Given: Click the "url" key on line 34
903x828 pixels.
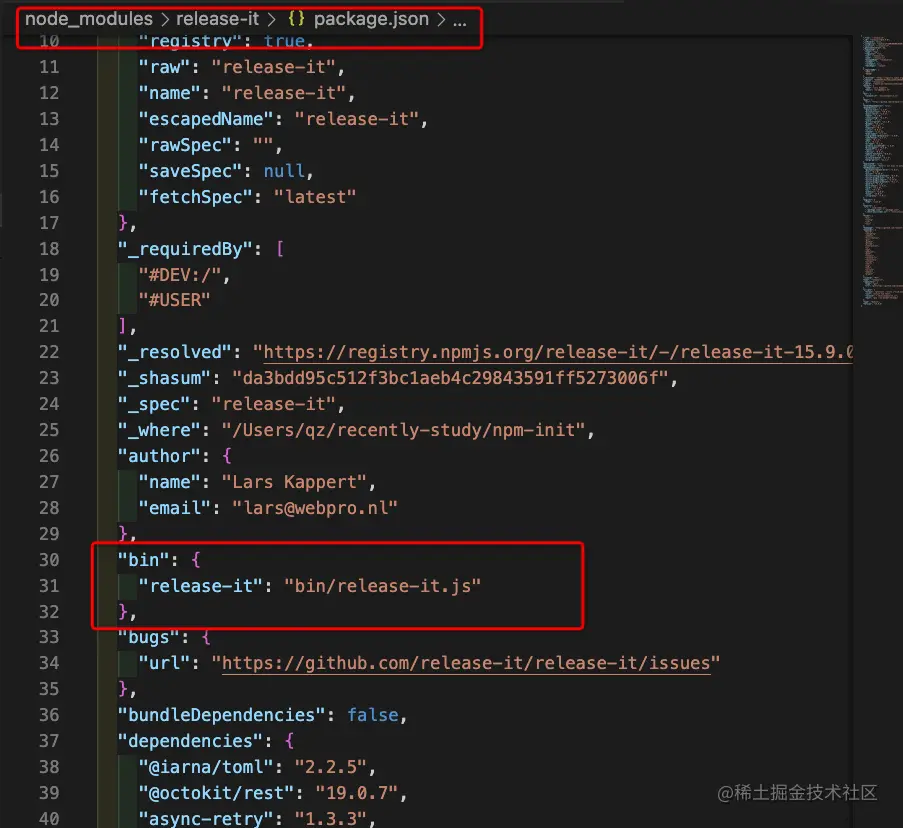Looking at the screenshot, I should point(164,663).
